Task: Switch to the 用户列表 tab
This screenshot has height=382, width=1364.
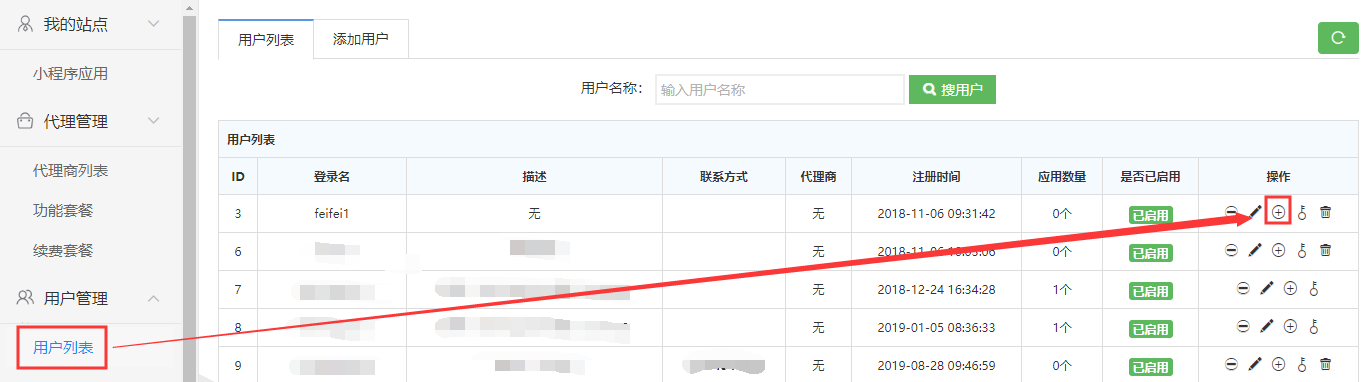Action: pos(266,40)
